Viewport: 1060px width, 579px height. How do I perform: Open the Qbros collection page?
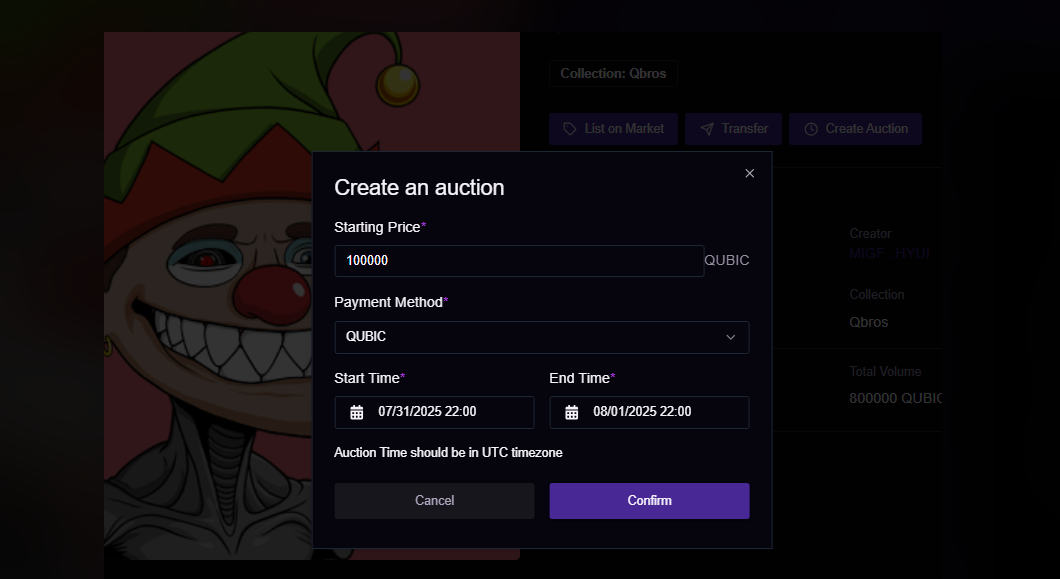(x=868, y=322)
